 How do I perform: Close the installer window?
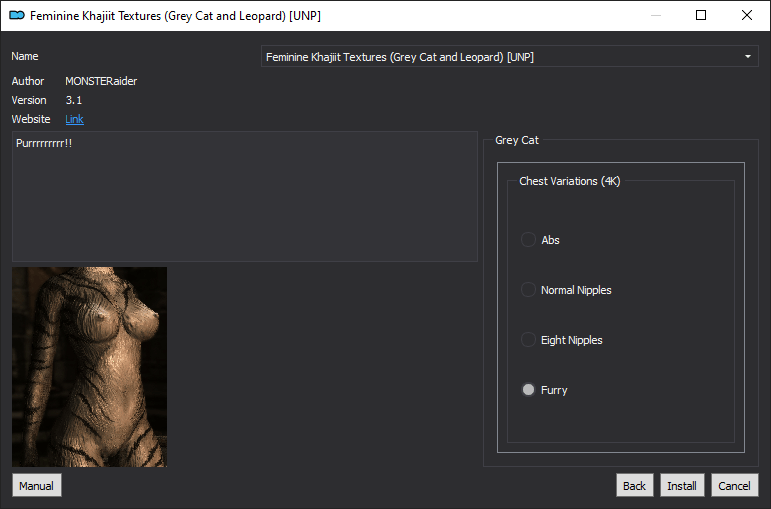click(x=746, y=15)
